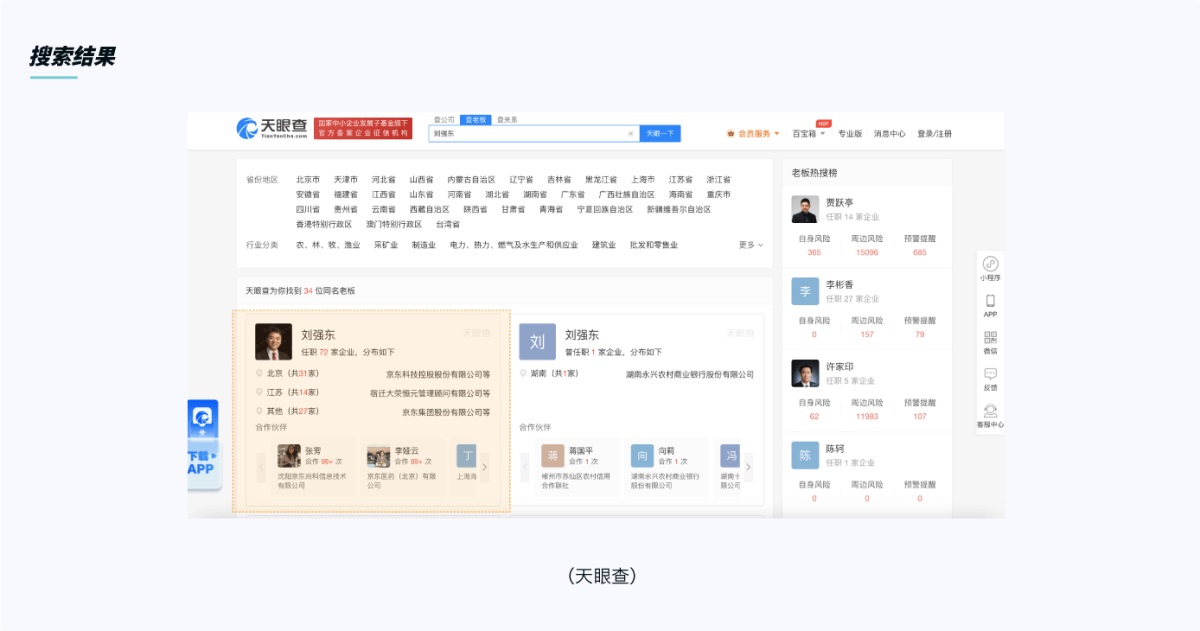Open 京东集团股份有限公司等 link
Image resolution: width=1200 pixels, height=631 pixels.
pyautogui.click(x=446, y=411)
